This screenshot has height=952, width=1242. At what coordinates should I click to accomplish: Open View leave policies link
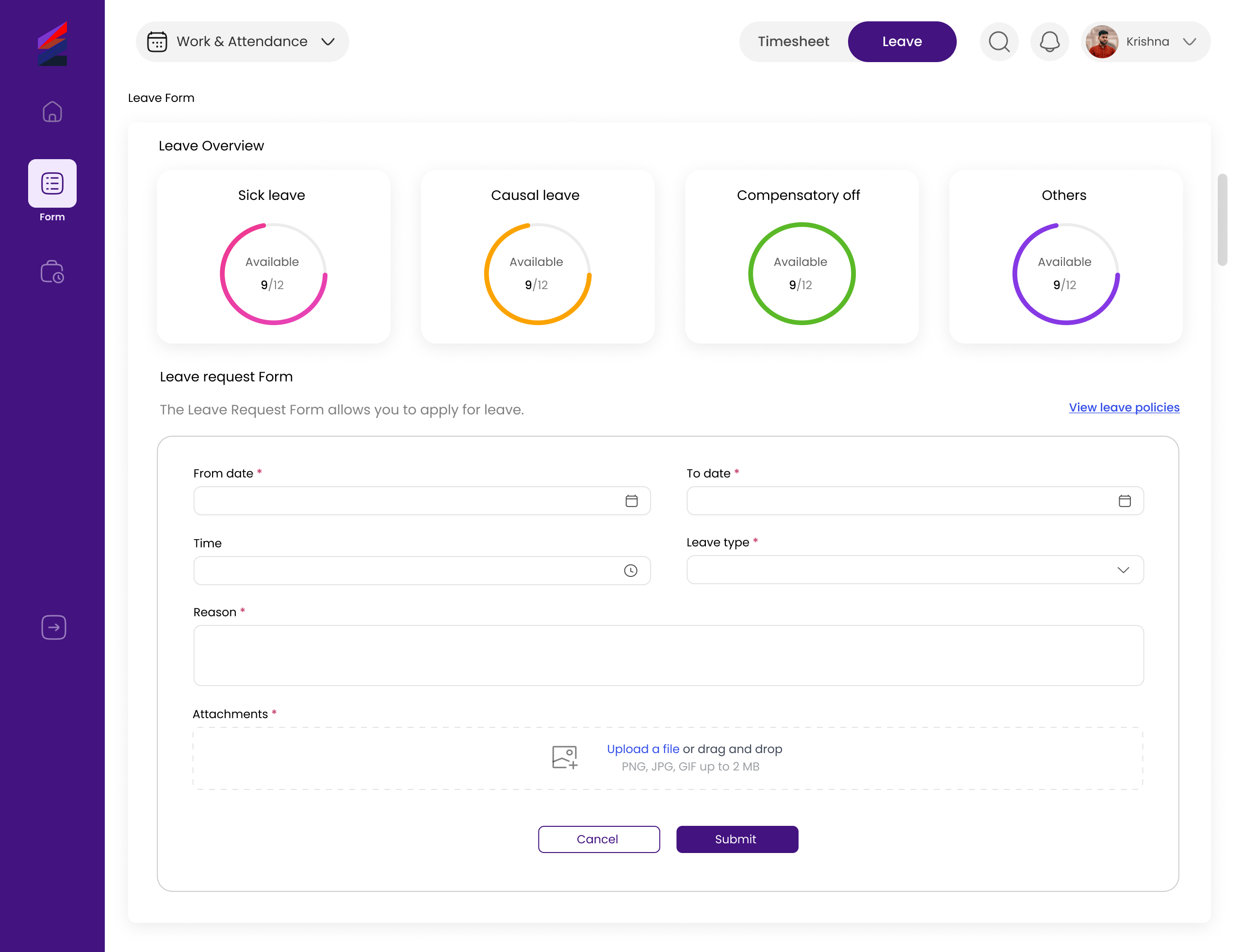(x=1124, y=408)
